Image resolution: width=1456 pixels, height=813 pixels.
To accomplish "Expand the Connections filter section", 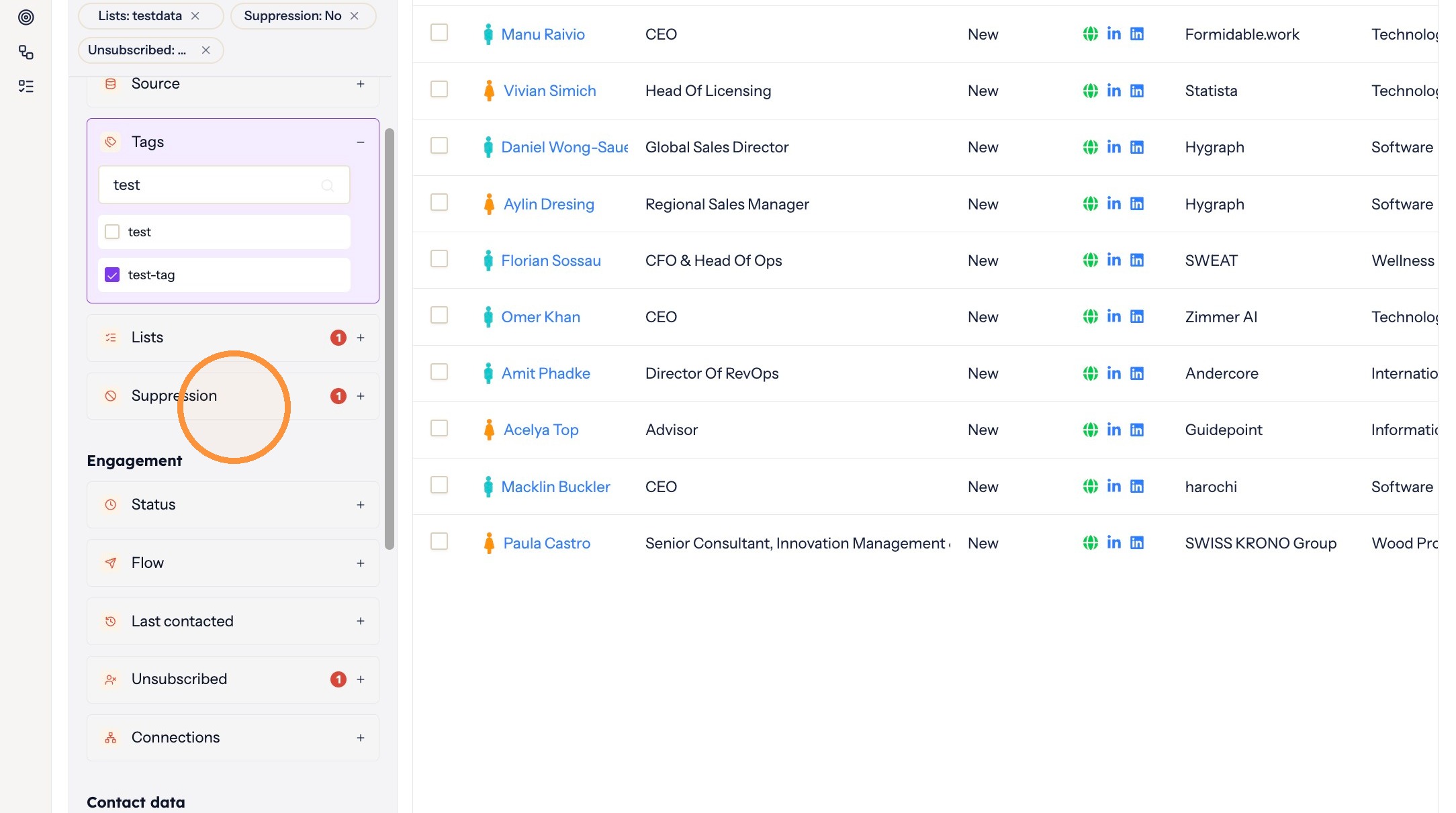I will 361,738.
